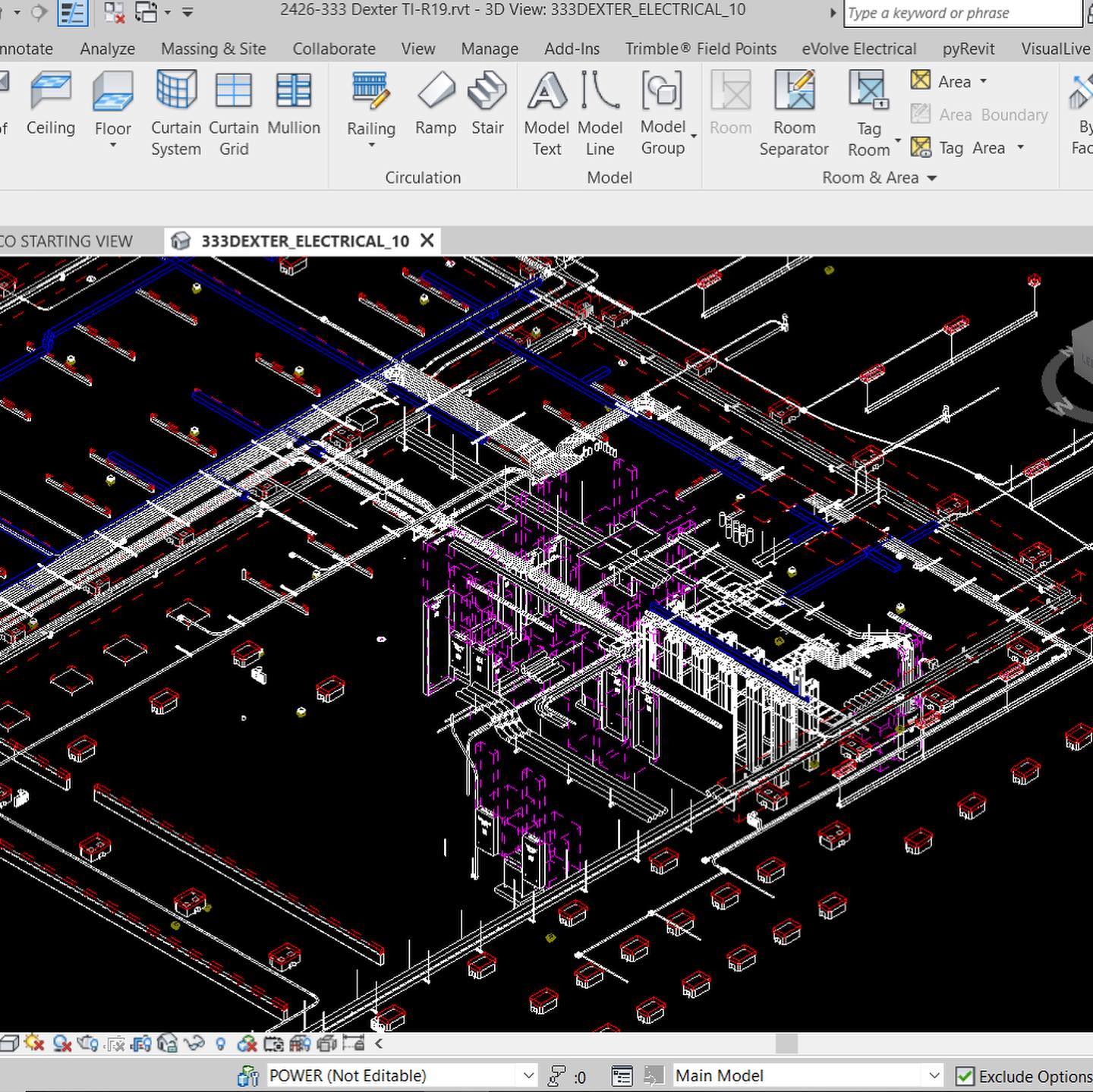Click the horizontal scrollbar thumb
1093x1092 pixels.
click(786, 1043)
